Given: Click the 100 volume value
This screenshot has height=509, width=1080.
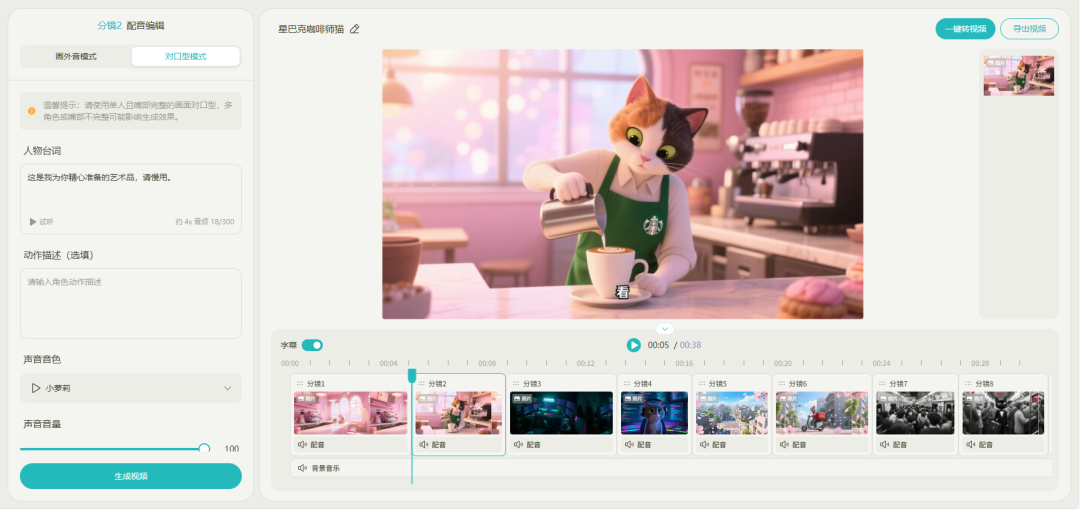Looking at the screenshot, I should pos(231,449).
